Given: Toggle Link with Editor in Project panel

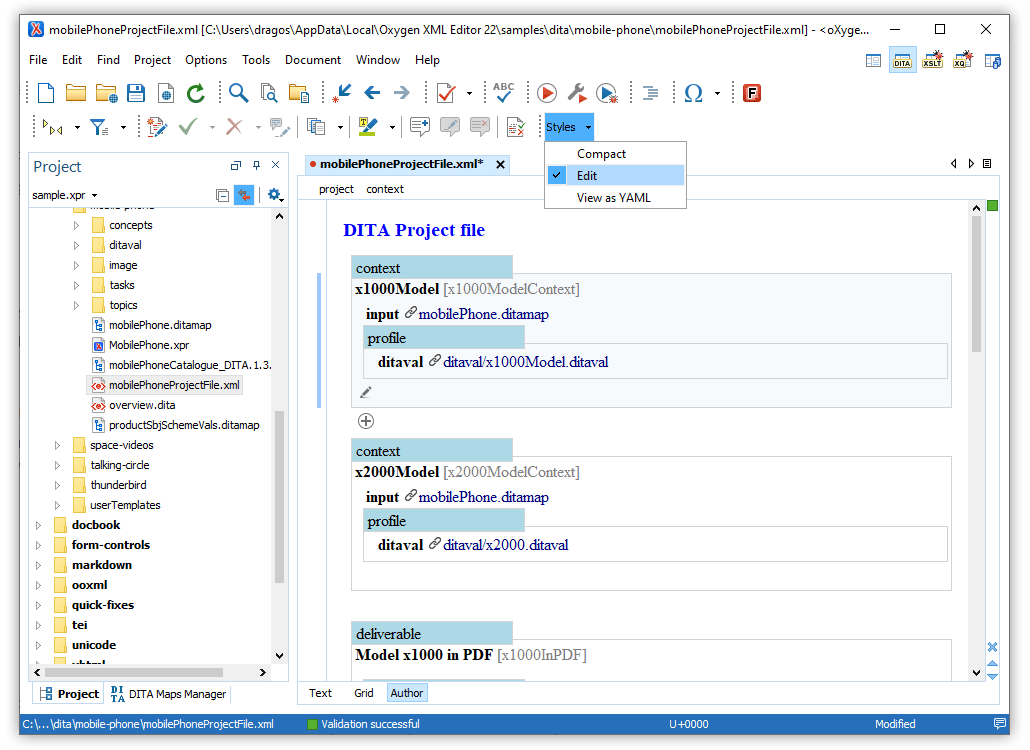Looking at the screenshot, I should [244, 195].
